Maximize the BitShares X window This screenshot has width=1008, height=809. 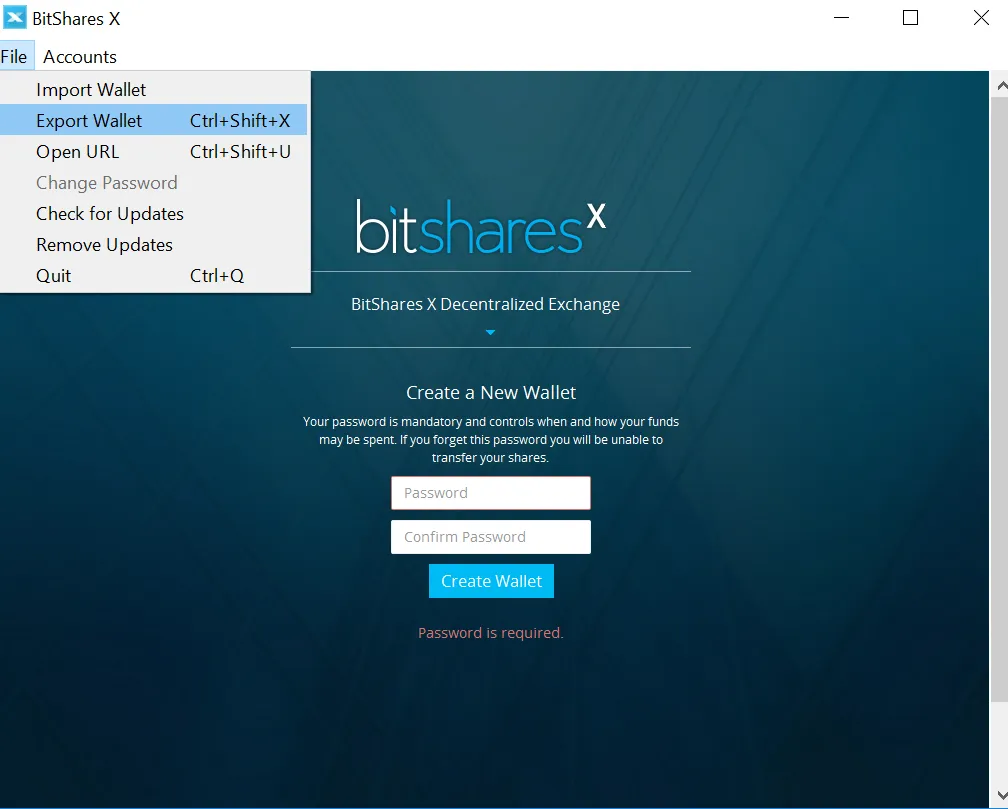(x=910, y=18)
